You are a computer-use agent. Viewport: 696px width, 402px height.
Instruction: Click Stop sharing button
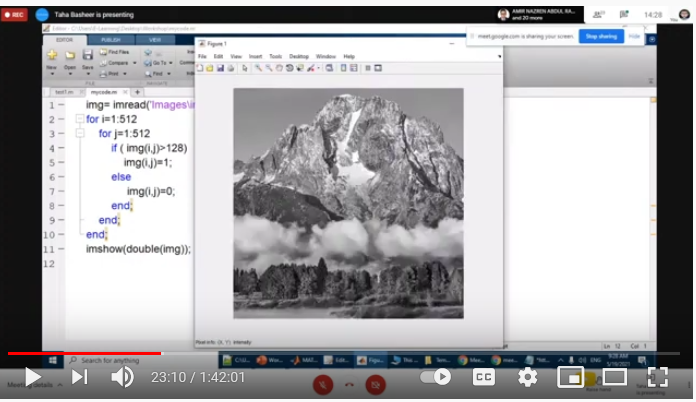coord(600,36)
